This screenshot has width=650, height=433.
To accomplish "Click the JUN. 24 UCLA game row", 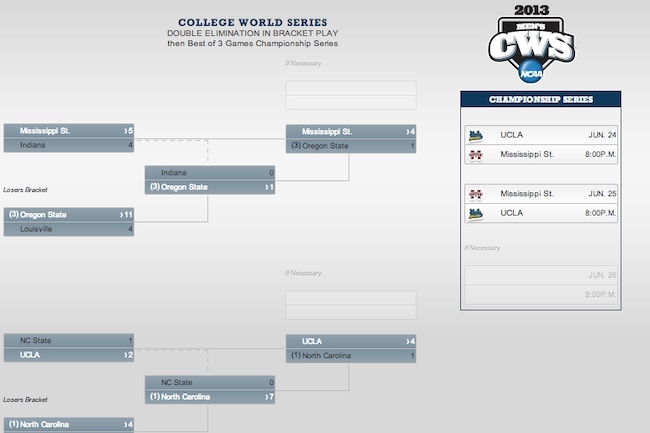I will click(541, 135).
